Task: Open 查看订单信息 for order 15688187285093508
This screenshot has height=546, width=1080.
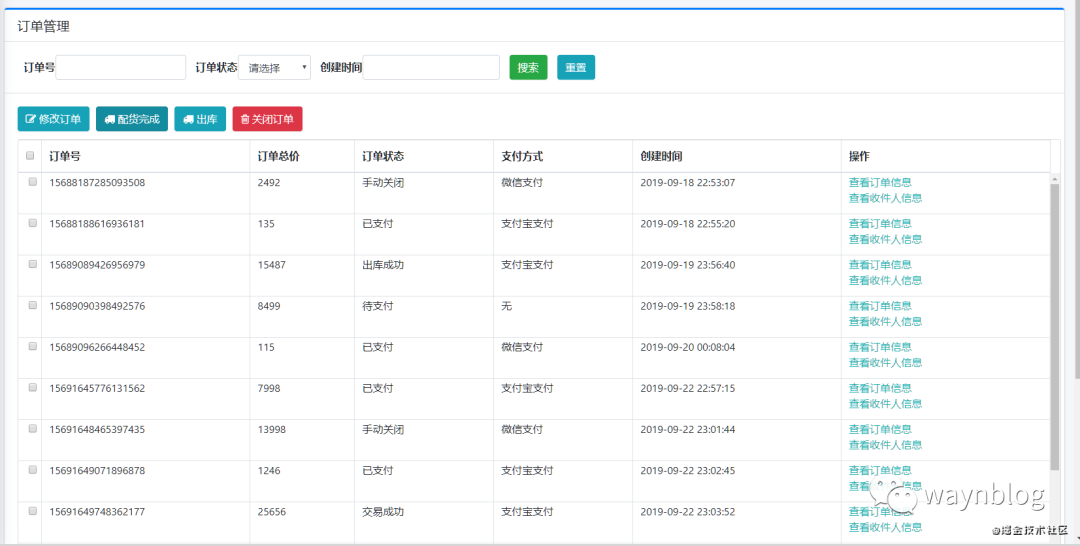Action: tap(880, 182)
